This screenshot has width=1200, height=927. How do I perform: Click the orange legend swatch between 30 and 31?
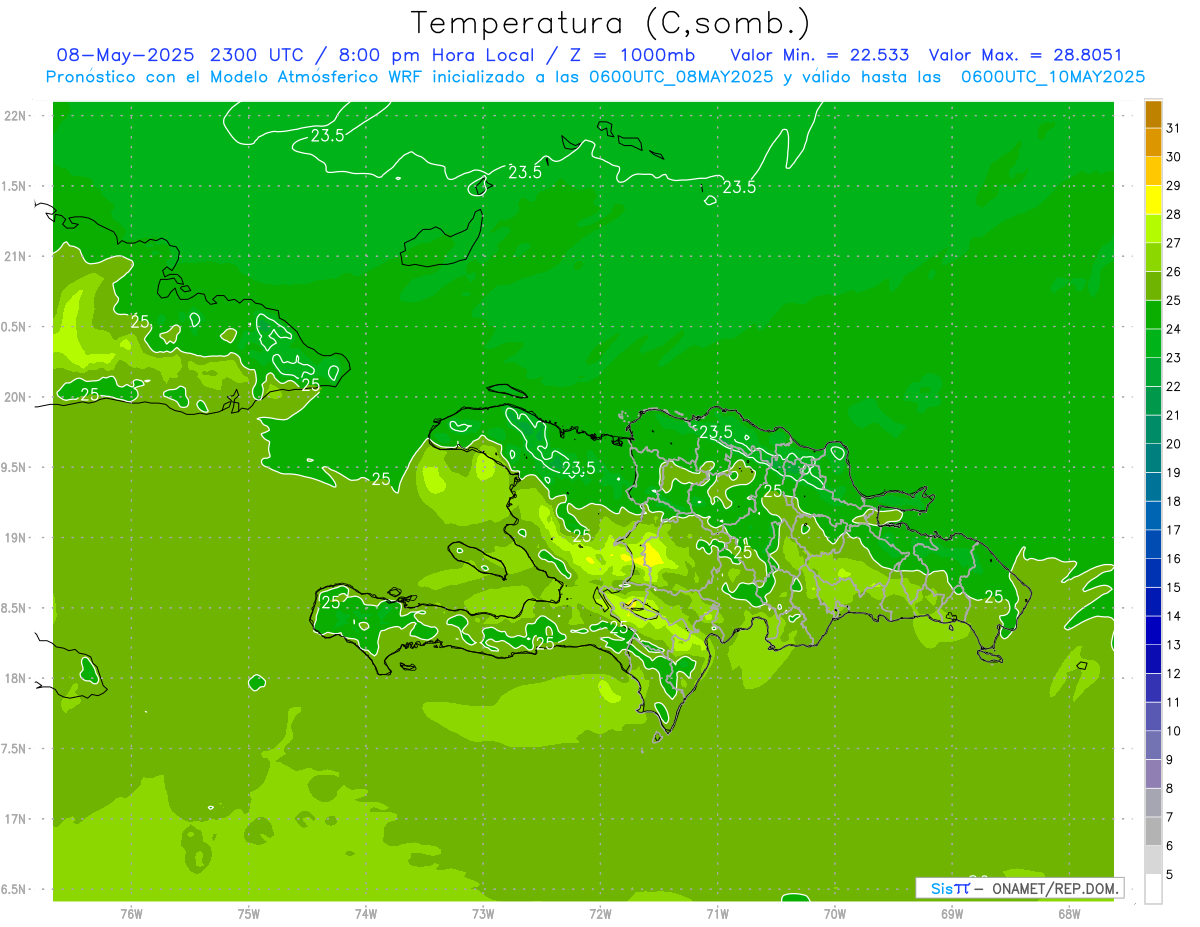pyautogui.click(x=1153, y=143)
